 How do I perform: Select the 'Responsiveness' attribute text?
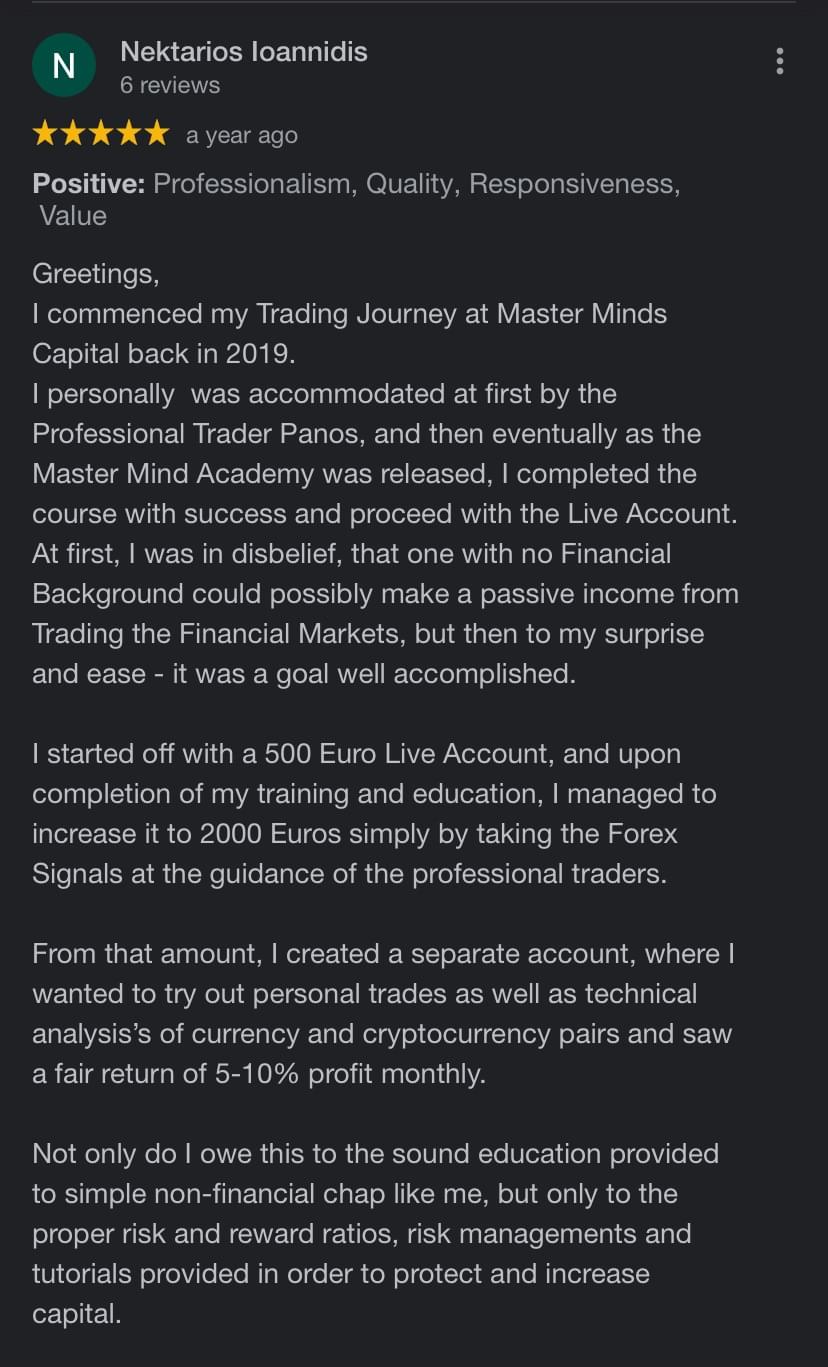(575, 184)
